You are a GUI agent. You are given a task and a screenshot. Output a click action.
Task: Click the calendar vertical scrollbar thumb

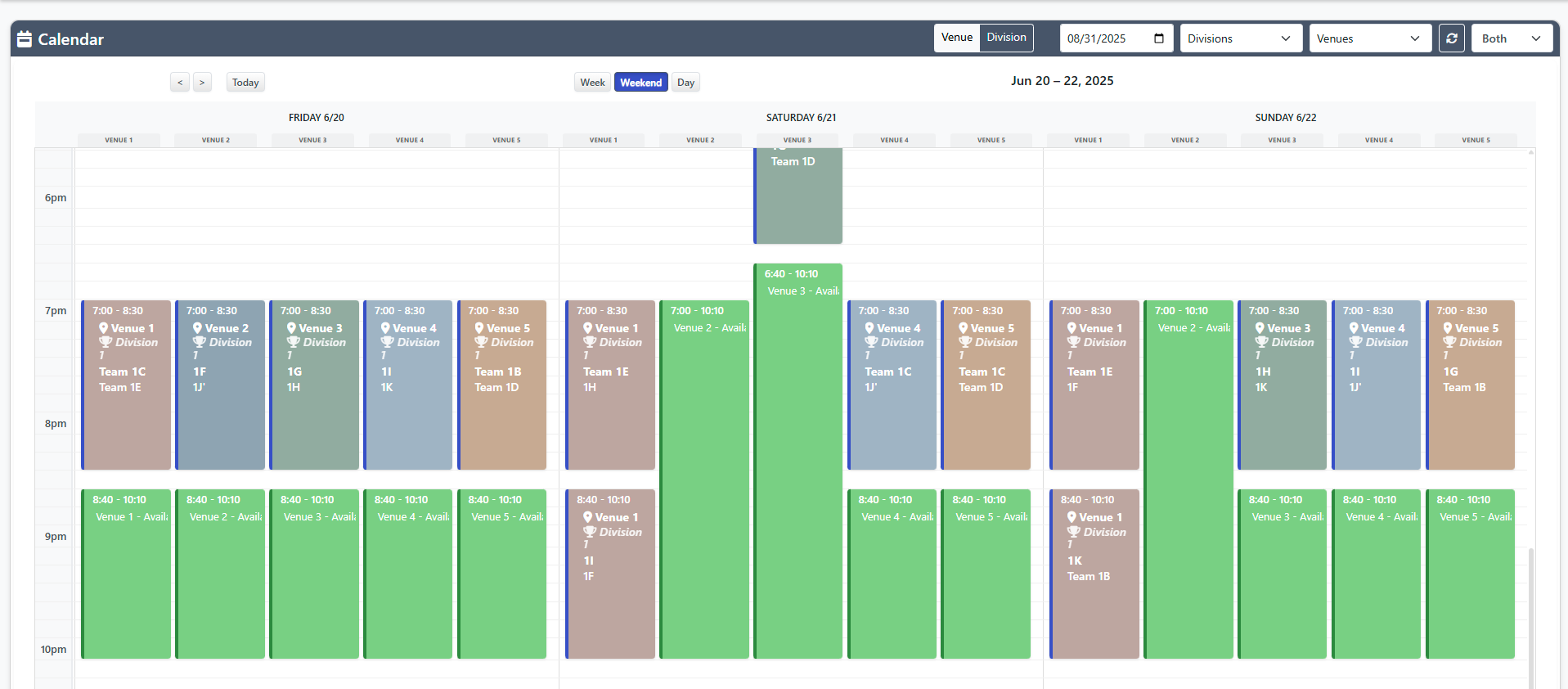pos(1530,614)
